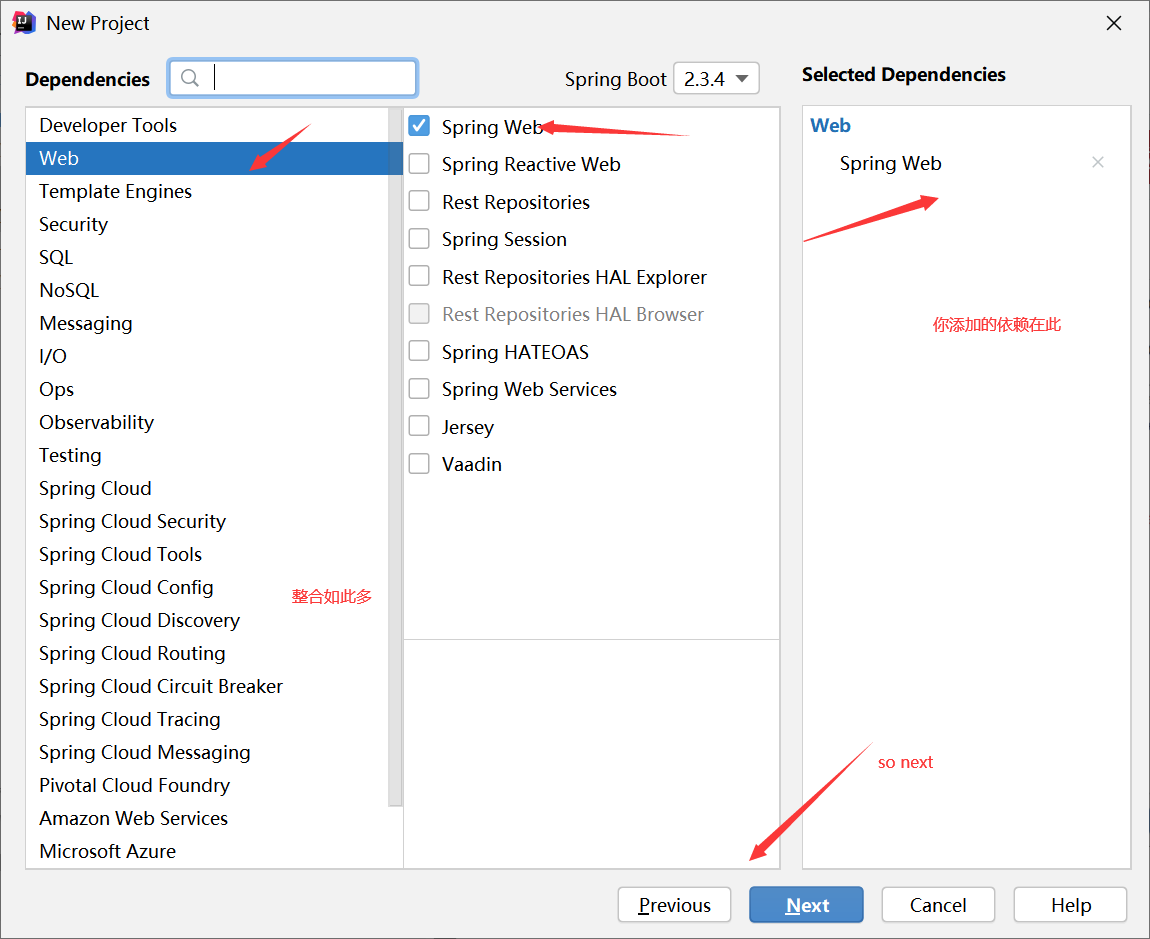Click the category list vertical scrollbar
Screen dimensions: 1150x939
[x=395, y=458]
